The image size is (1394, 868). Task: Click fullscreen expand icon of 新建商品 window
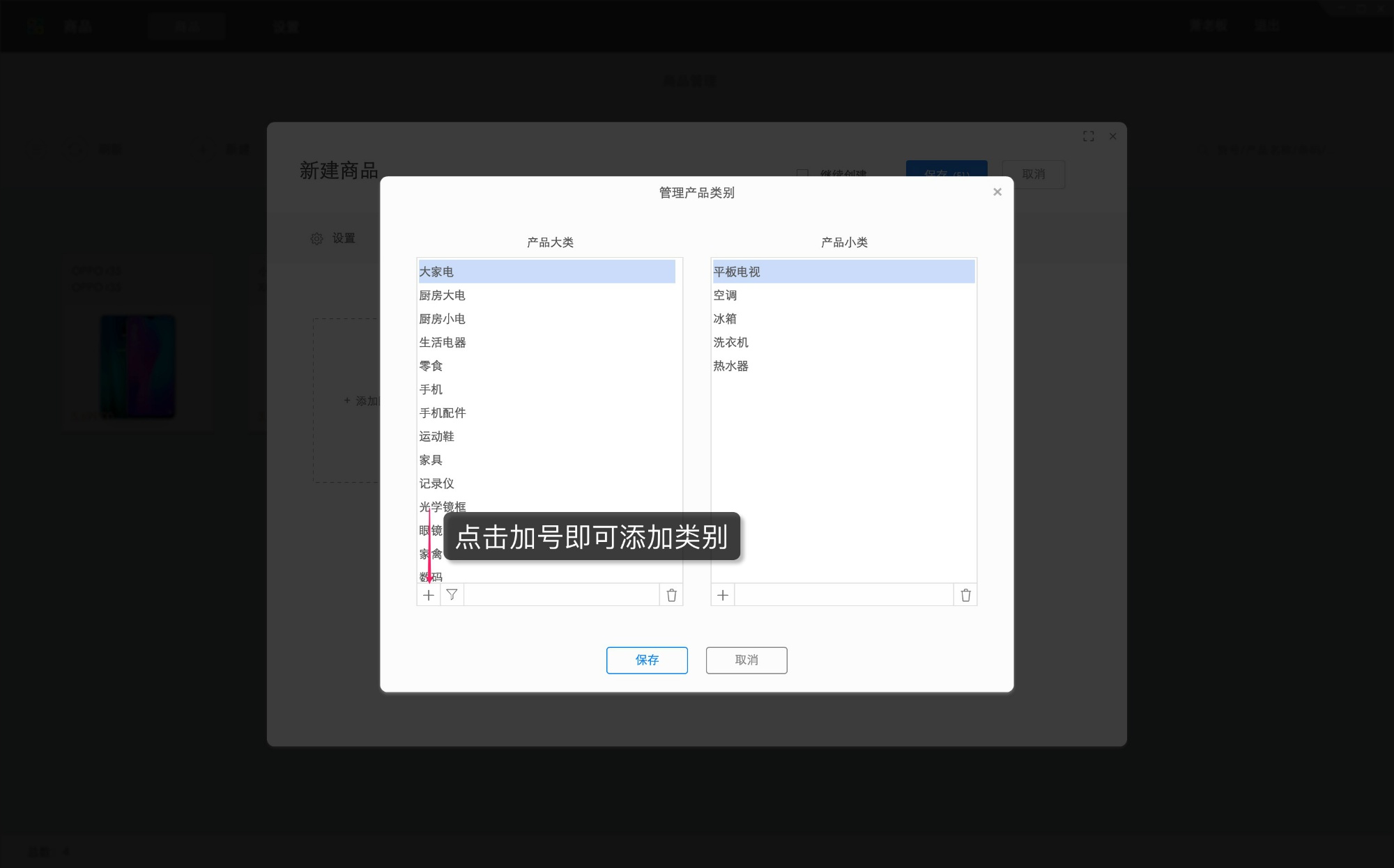(x=1088, y=137)
